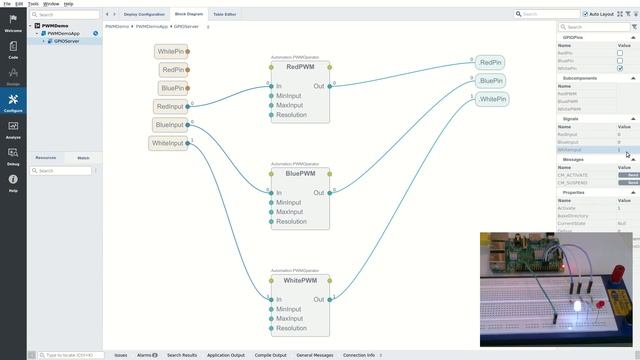Click the GPIOServer component icon in tree
The height and width of the screenshot is (360, 640).
[50, 41]
